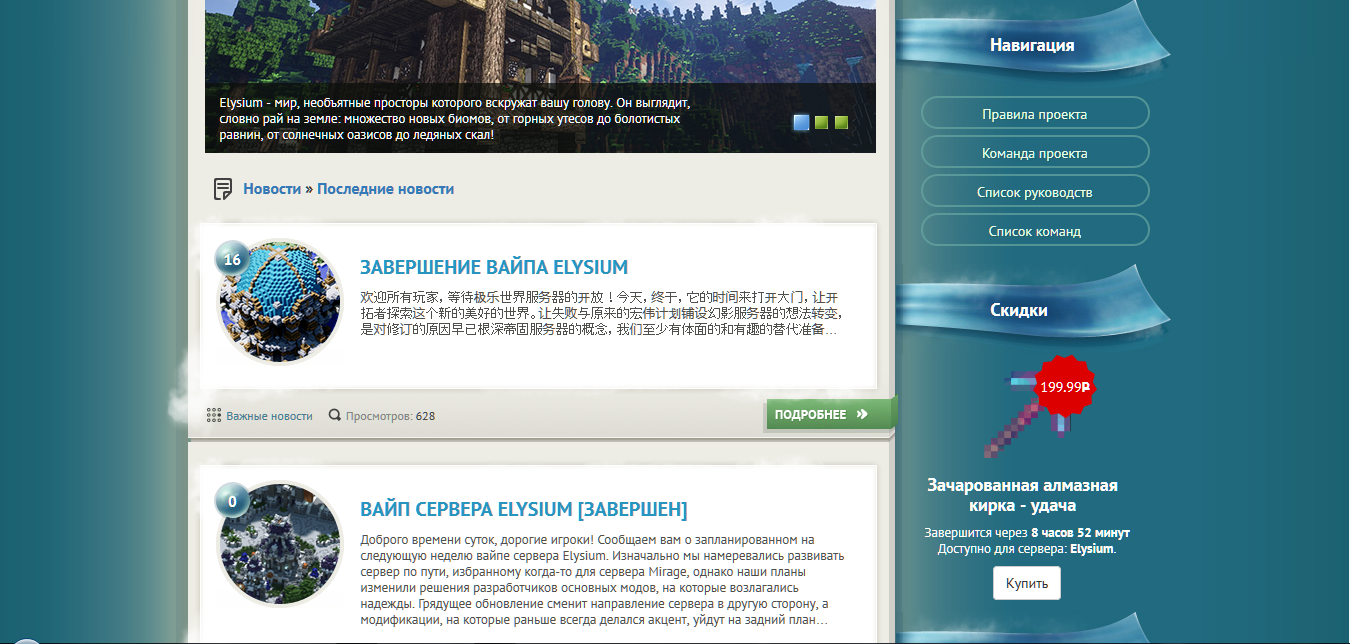Screen dimensions: 1350x644
Task: Click the Навигация sidebar header
Action: tap(1032, 45)
